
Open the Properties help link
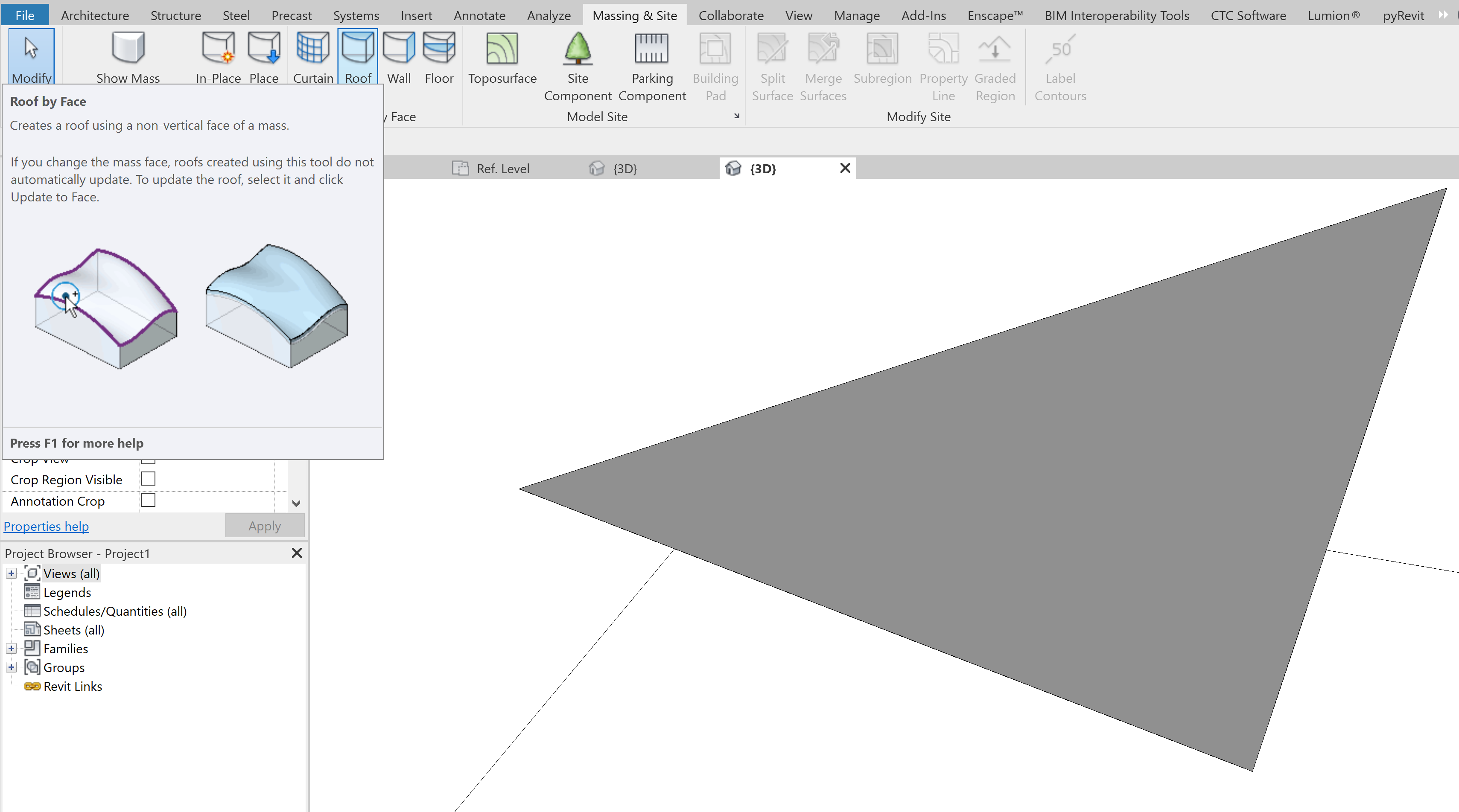tap(46, 526)
